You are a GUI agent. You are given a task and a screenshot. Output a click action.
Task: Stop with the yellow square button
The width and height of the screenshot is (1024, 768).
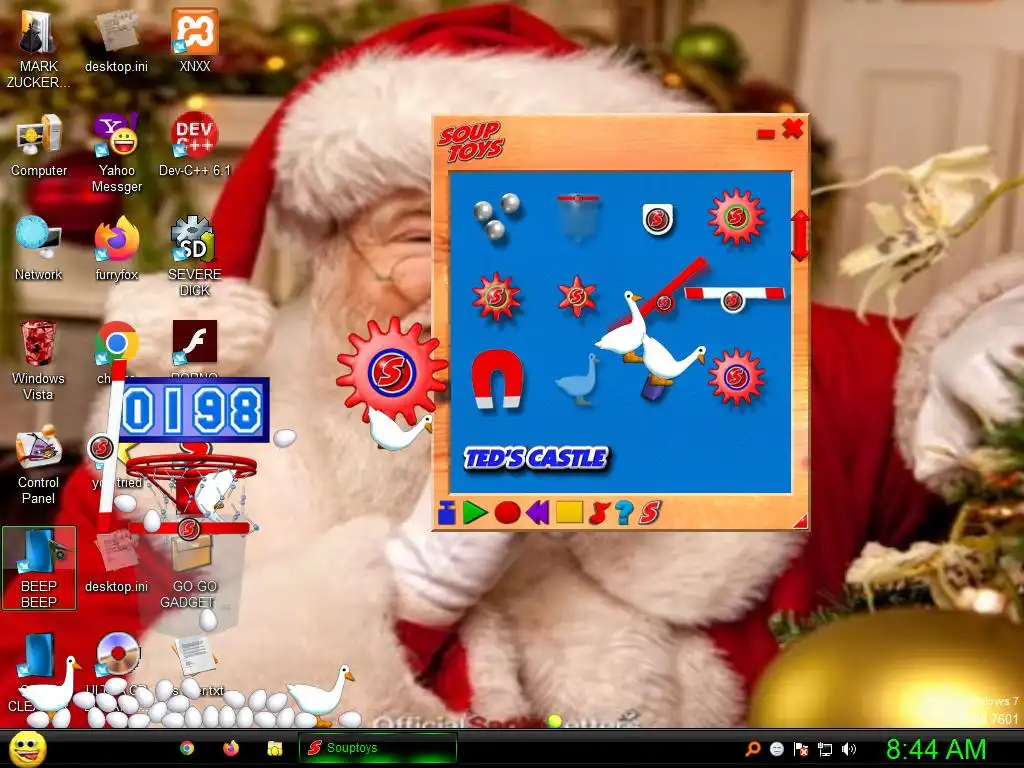point(569,512)
